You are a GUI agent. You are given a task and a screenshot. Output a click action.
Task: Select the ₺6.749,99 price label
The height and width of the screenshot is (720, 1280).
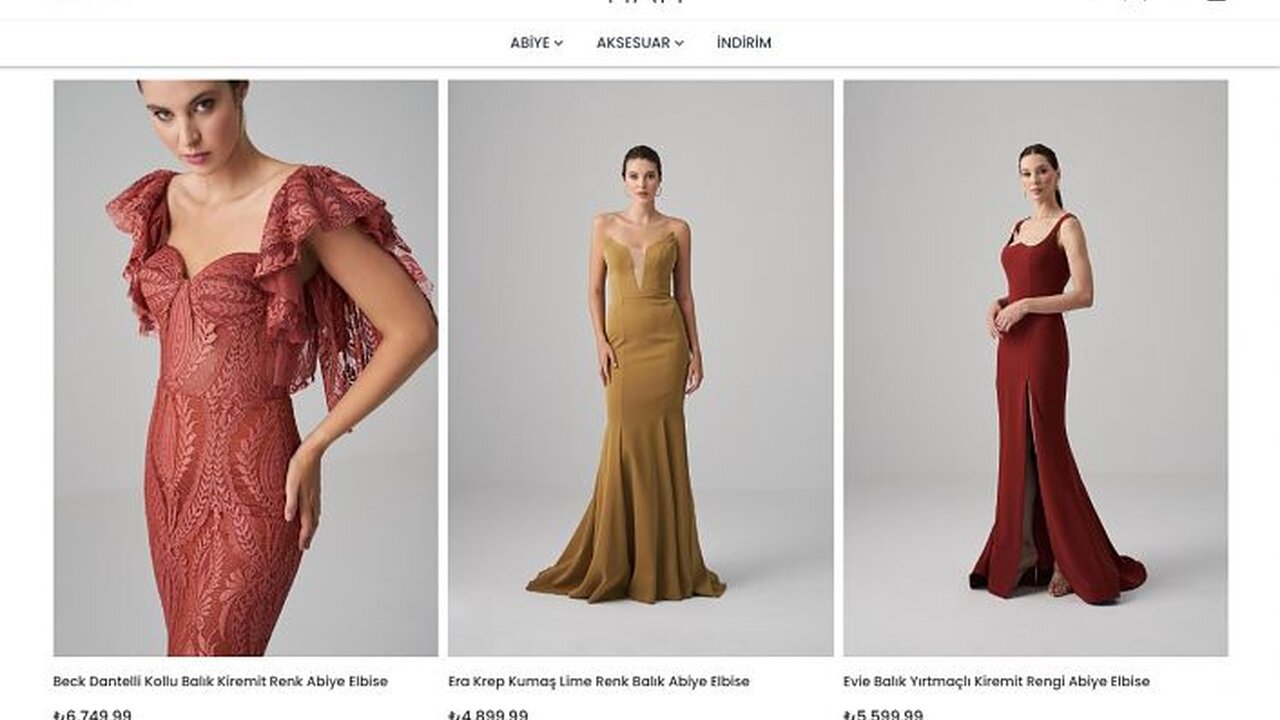point(92,714)
